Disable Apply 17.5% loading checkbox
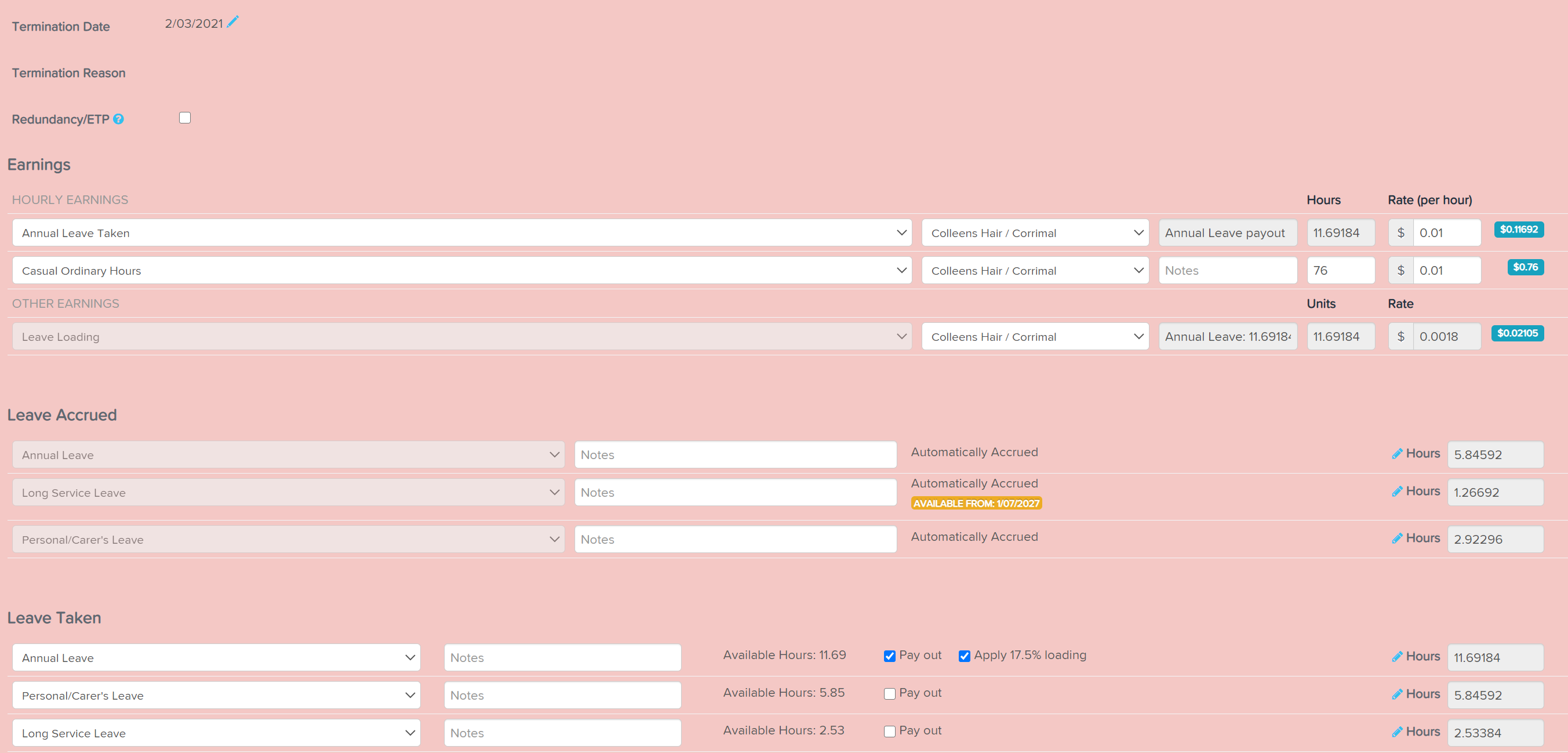The image size is (1568, 753). point(964,656)
